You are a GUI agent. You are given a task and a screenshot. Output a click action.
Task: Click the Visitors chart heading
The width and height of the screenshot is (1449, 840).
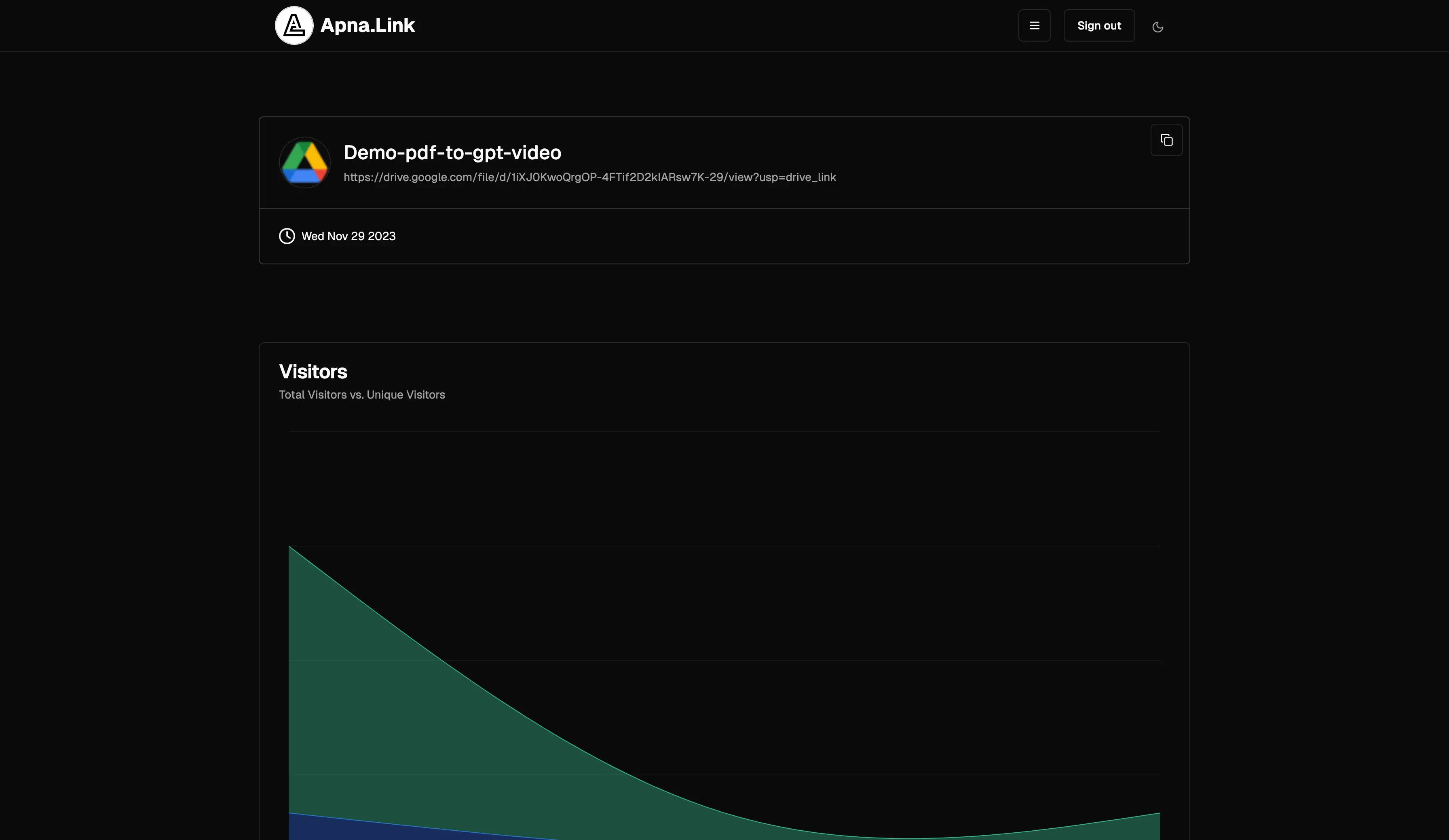[313, 371]
